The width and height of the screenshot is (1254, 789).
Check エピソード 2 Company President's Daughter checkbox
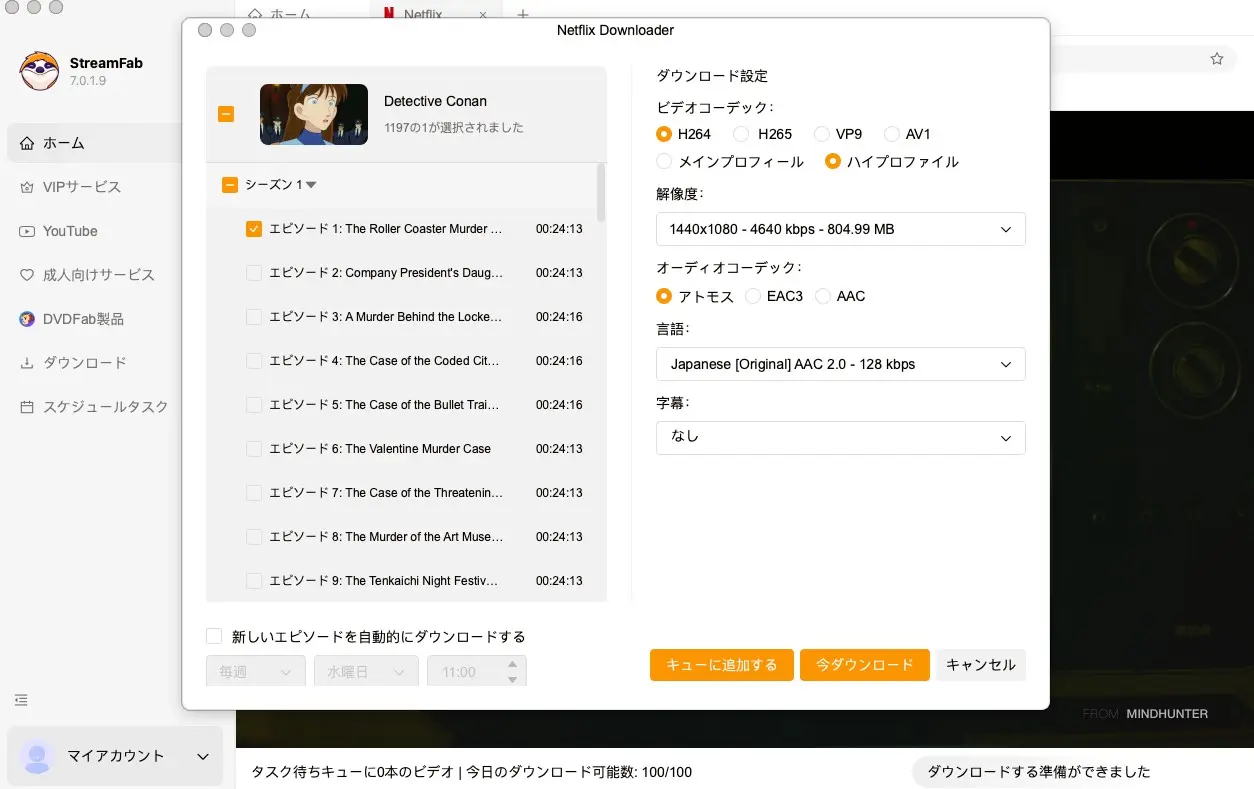coord(254,273)
